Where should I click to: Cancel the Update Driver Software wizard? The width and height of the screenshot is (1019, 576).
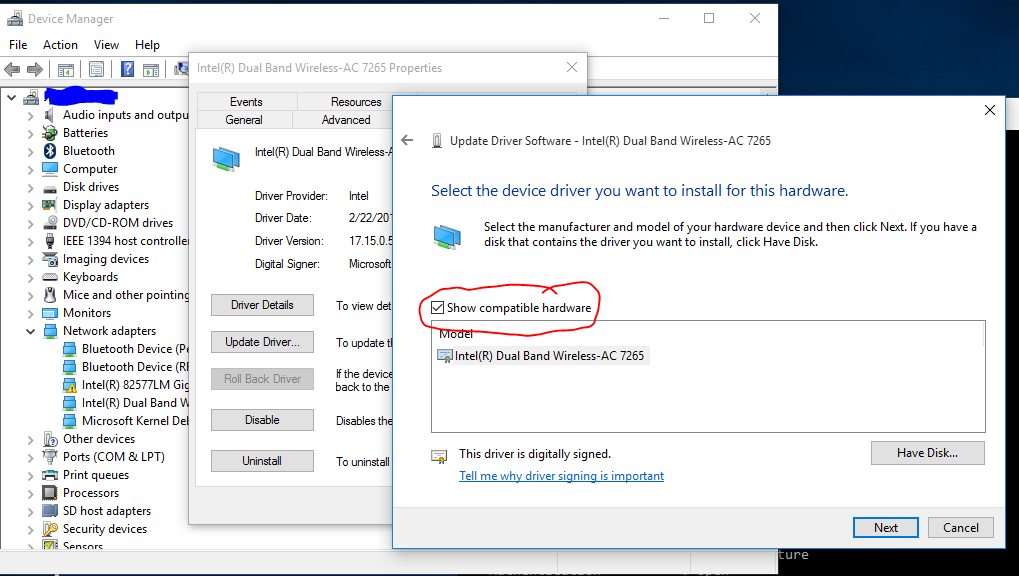[x=961, y=528]
